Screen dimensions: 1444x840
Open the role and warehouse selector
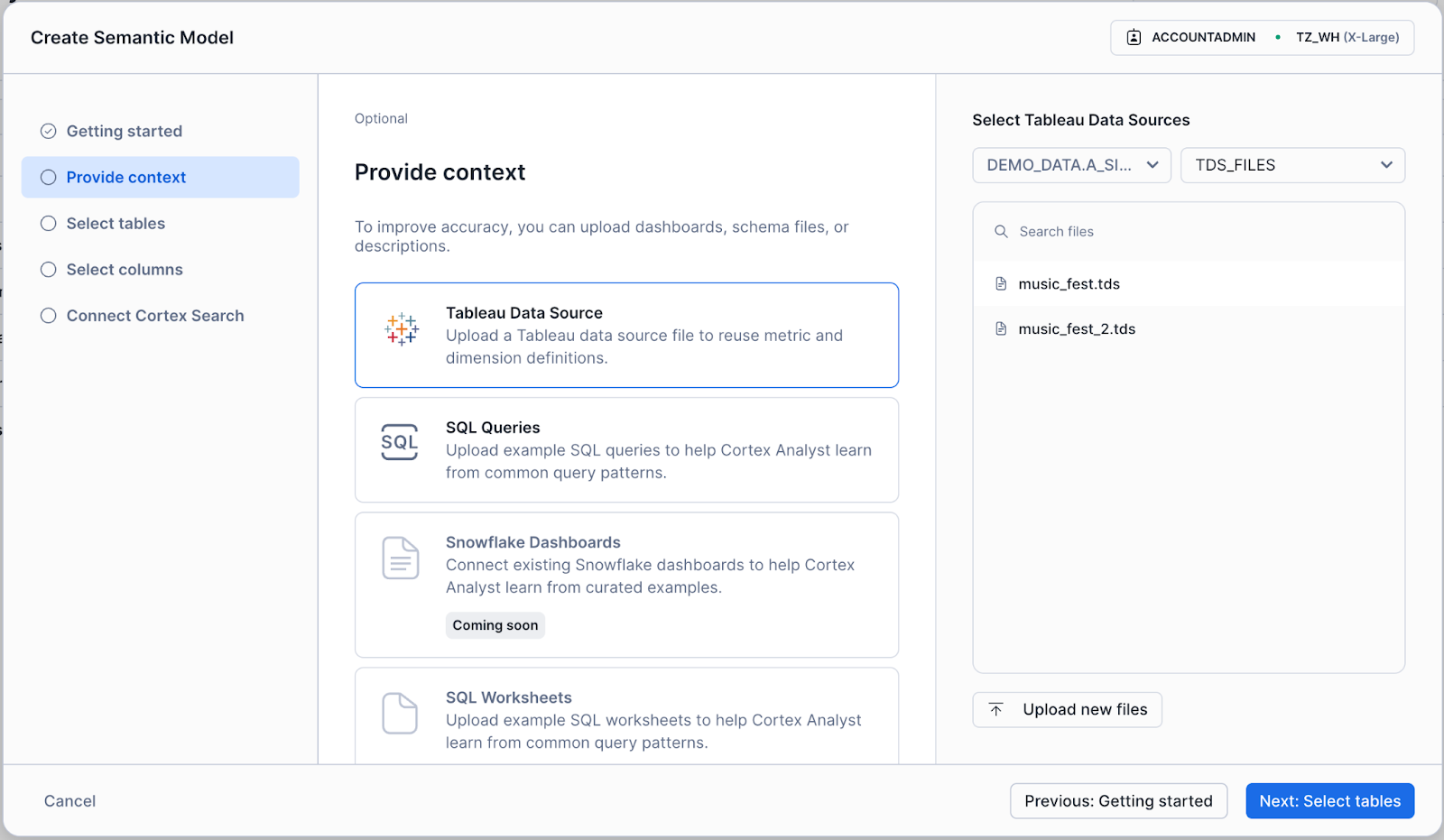[x=1262, y=38]
